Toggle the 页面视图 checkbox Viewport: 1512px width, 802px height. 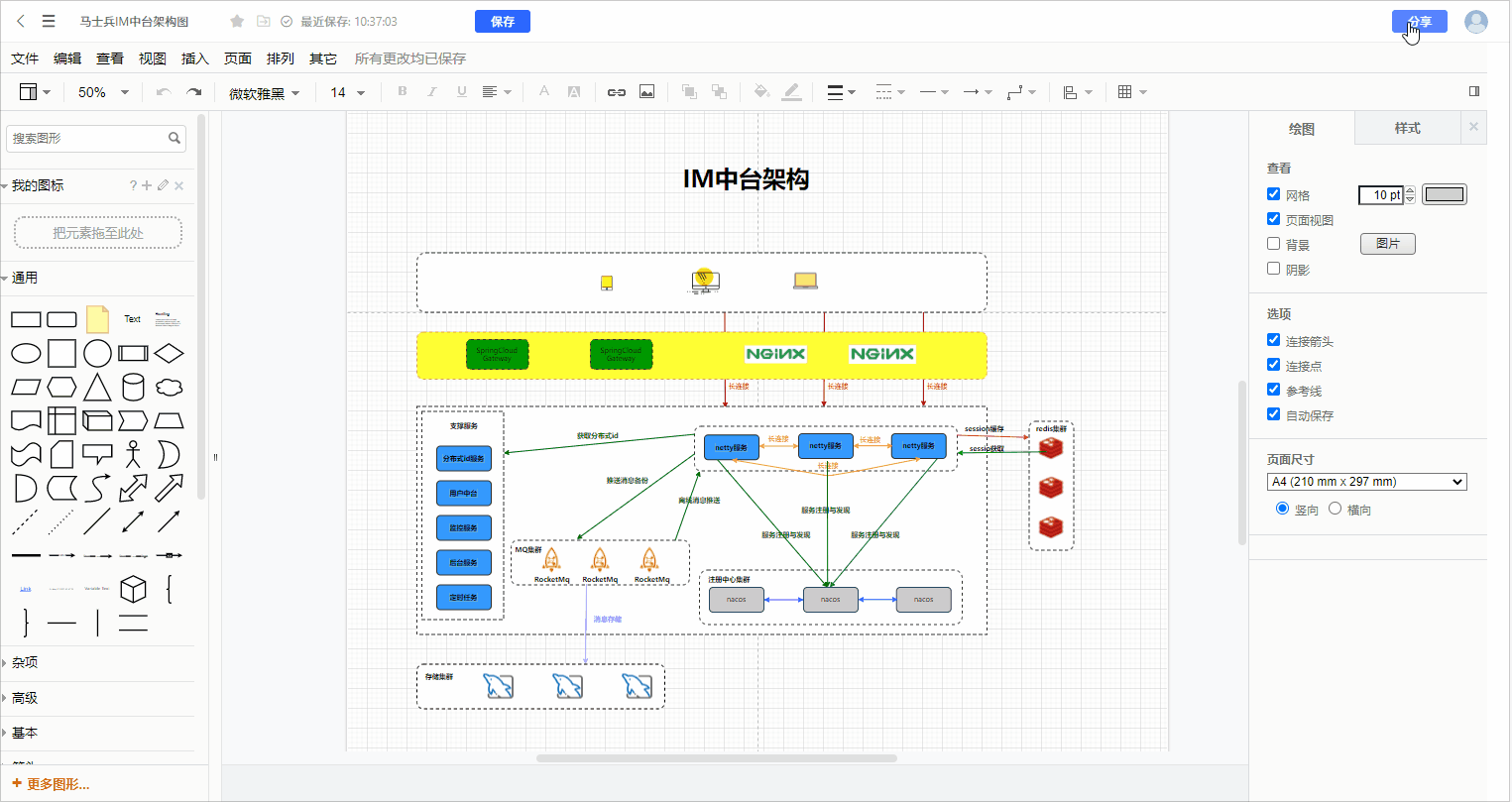click(1274, 219)
